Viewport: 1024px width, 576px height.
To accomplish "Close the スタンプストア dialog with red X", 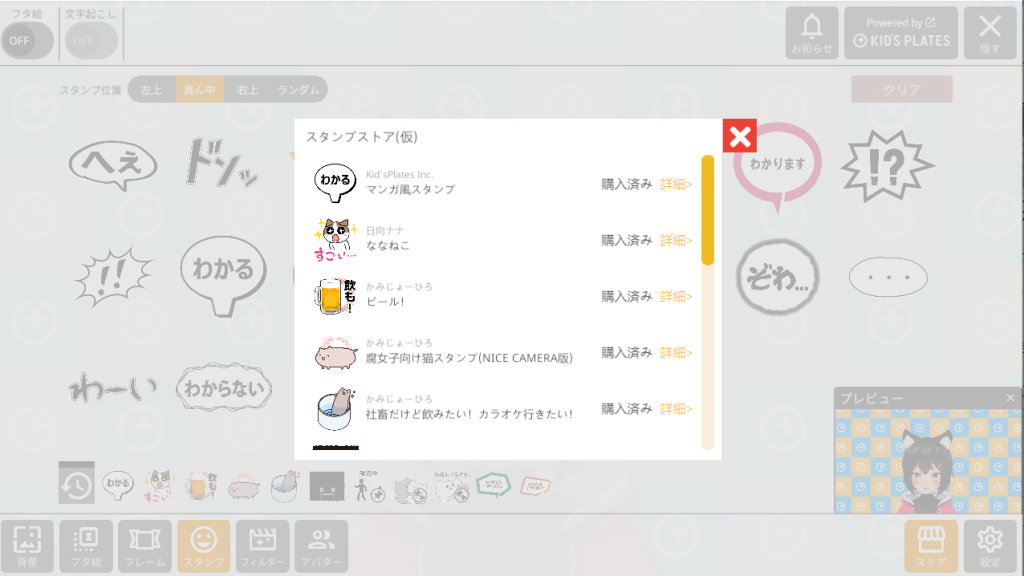I will (x=739, y=136).
